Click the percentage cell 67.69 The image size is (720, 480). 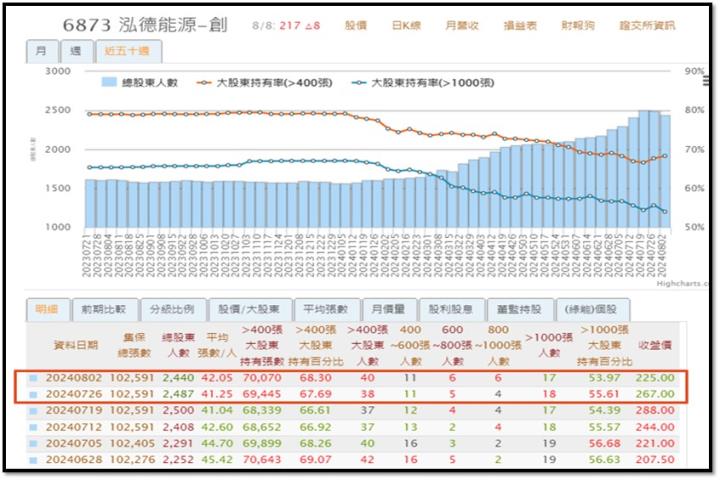tap(315, 395)
